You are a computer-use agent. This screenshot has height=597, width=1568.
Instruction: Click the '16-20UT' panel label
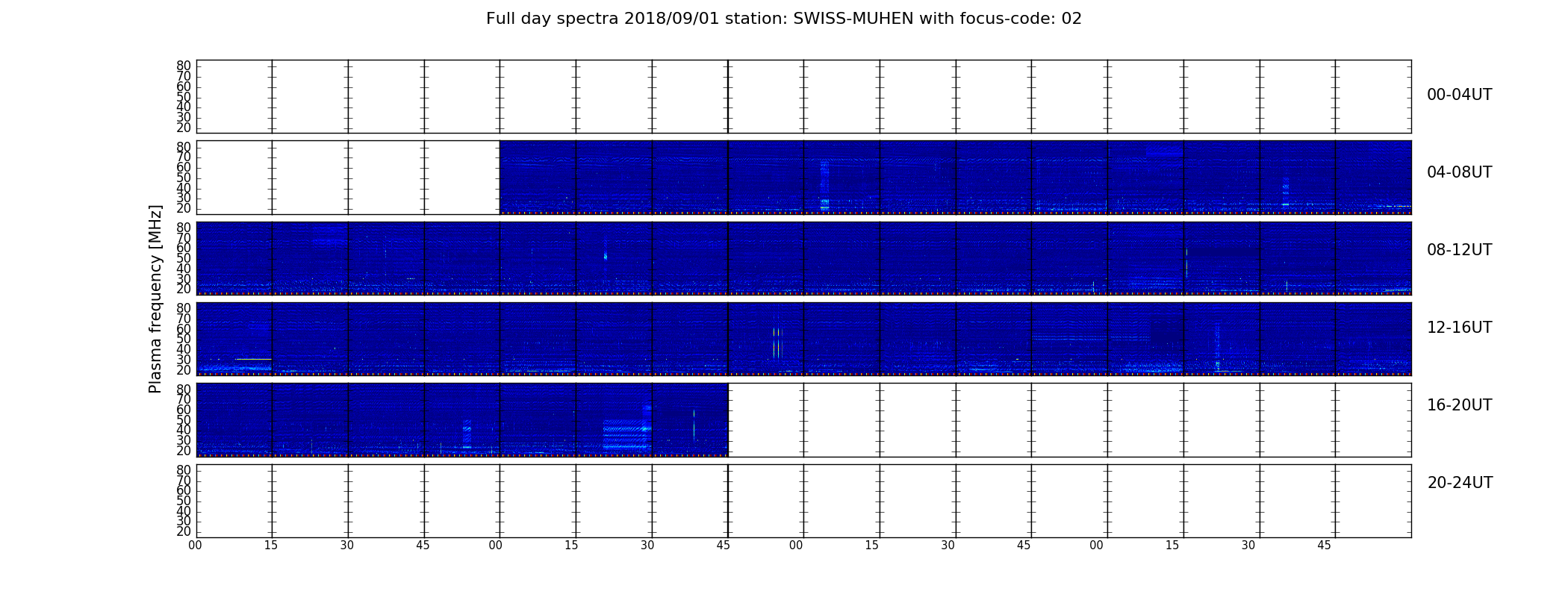pos(1459,405)
